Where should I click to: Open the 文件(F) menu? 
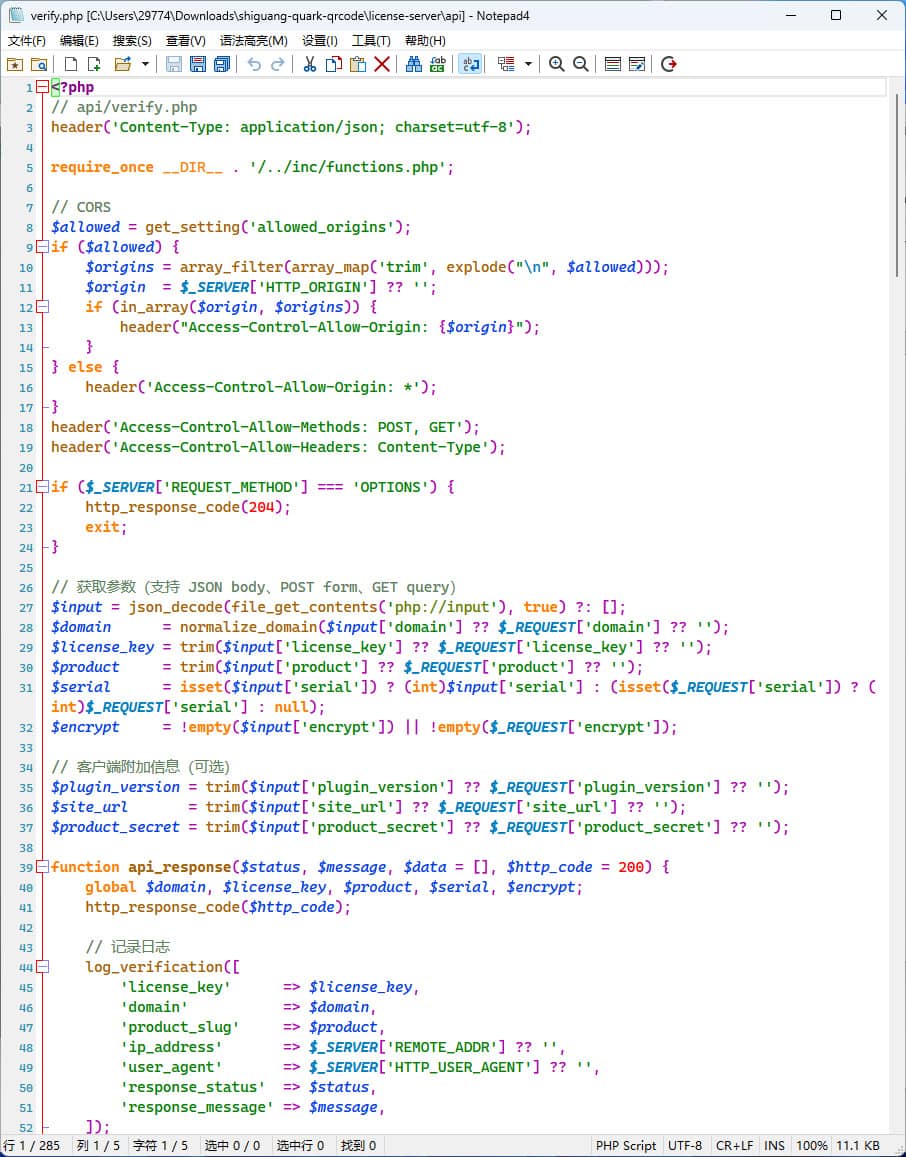point(27,41)
